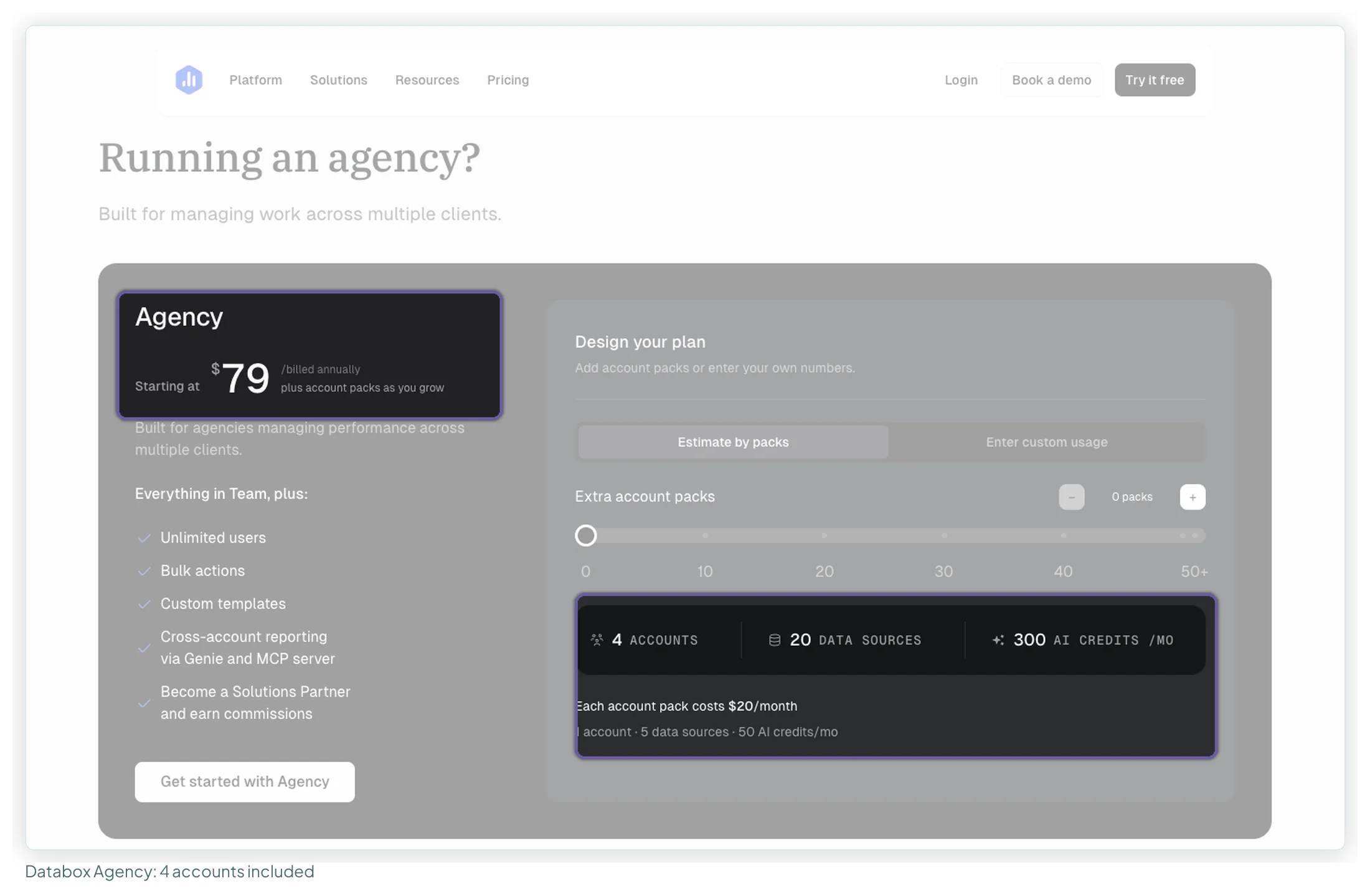
Task: Switch to Enter custom usage tab
Action: tap(1047, 442)
